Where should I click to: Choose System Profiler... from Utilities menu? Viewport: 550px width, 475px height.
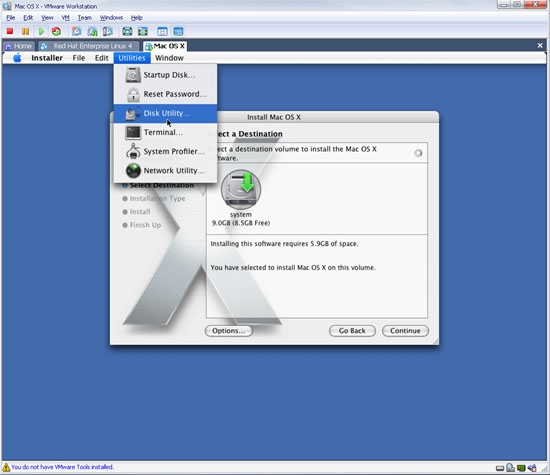(165, 151)
